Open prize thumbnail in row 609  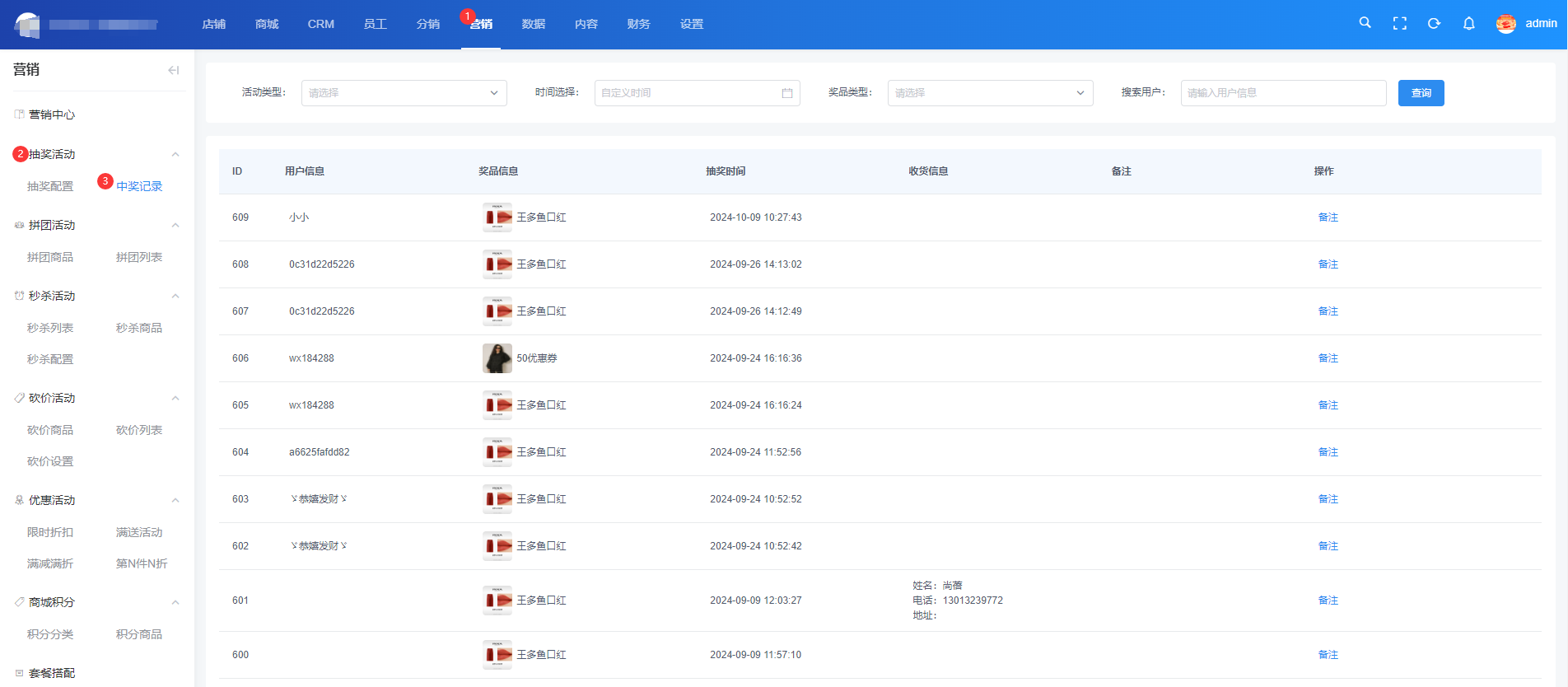[x=497, y=217]
